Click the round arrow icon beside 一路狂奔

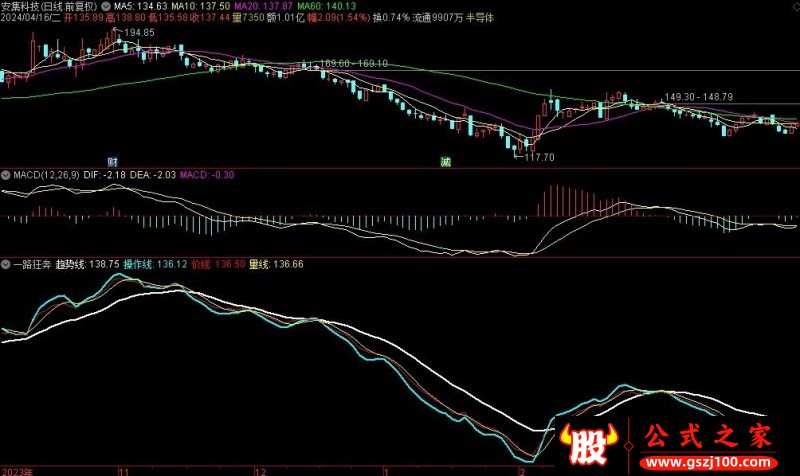pos(6,264)
